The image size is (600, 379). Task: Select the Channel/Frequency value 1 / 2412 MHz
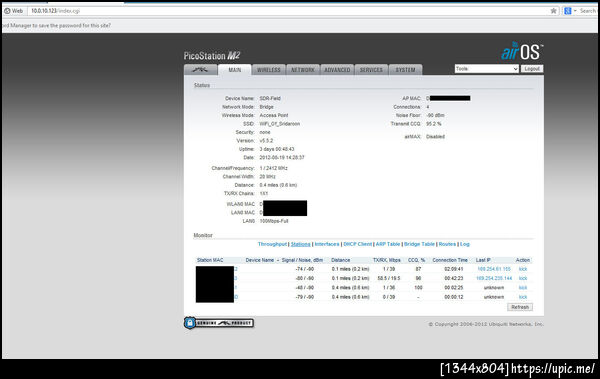coord(274,168)
